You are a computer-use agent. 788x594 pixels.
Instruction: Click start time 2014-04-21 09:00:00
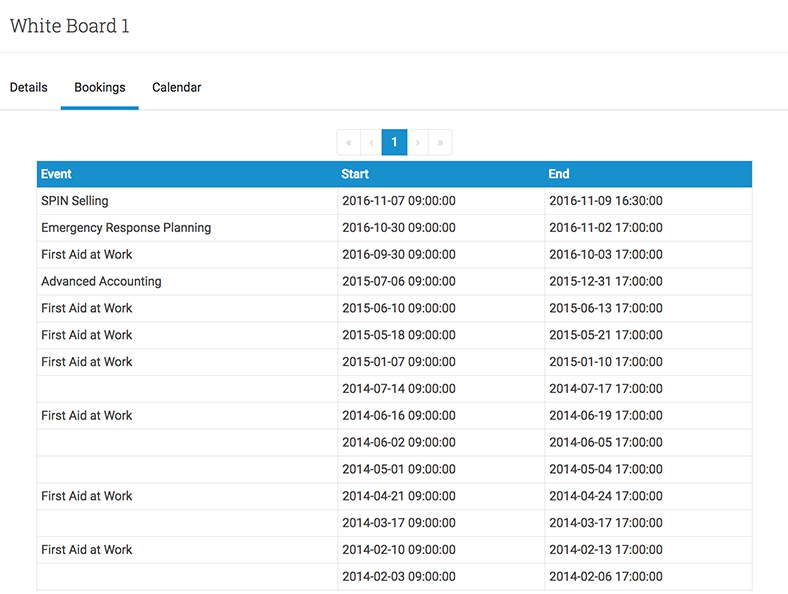coord(399,496)
